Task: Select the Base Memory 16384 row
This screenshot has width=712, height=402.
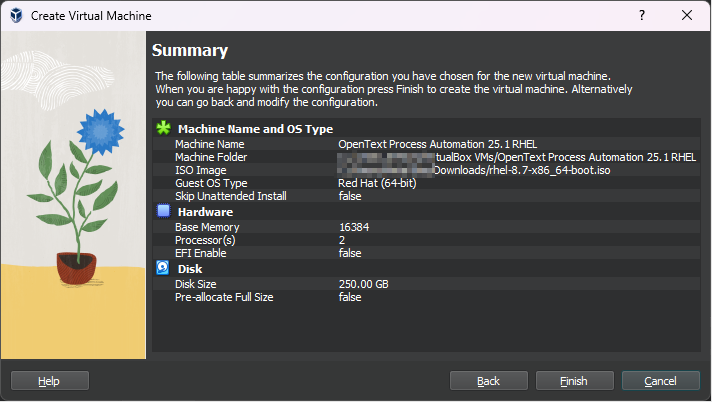Action: click(x=208, y=227)
